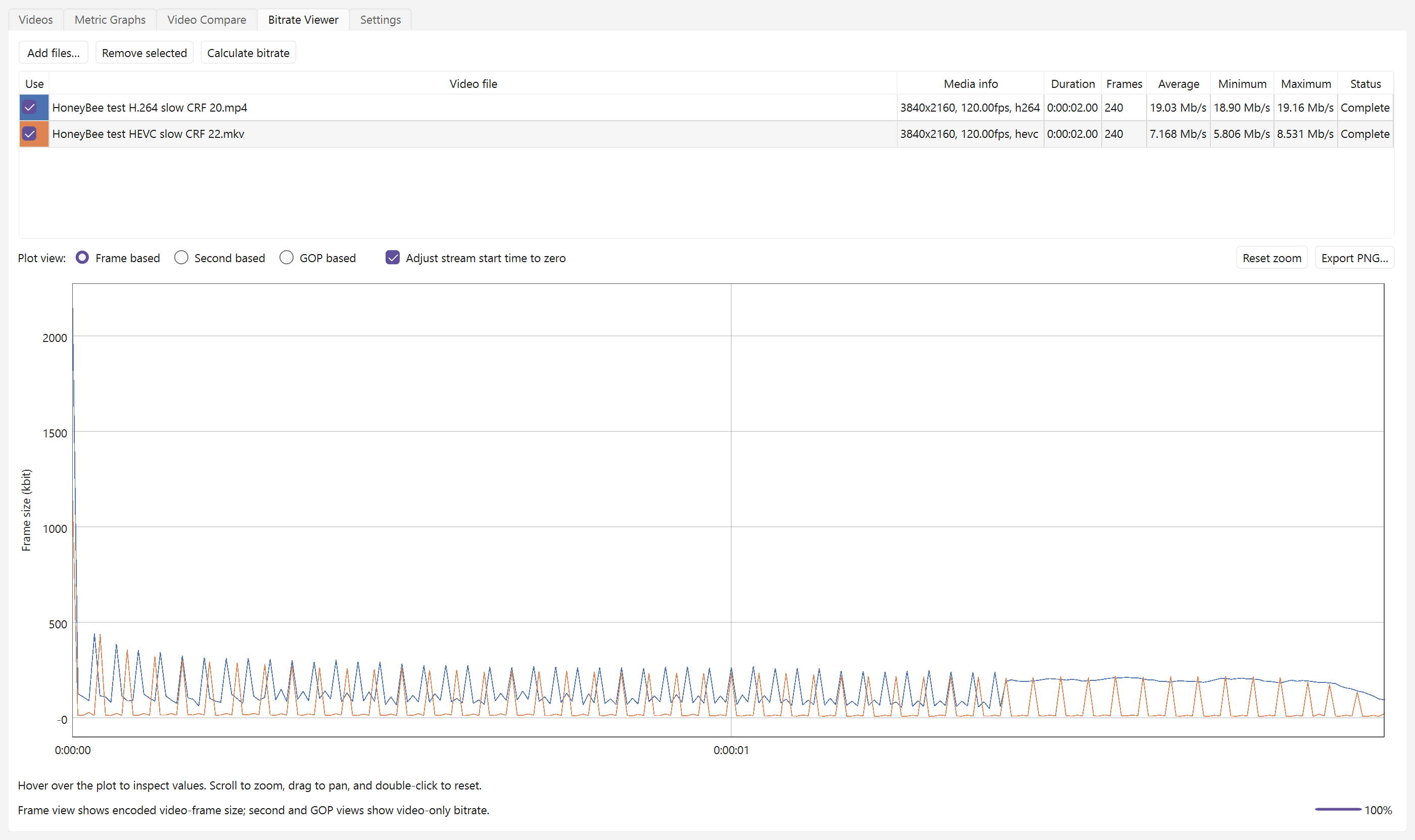The height and width of the screenshot is (840, 1415).
Task: Click the Reset zoom button
Action: click(x=1271, y=258)
